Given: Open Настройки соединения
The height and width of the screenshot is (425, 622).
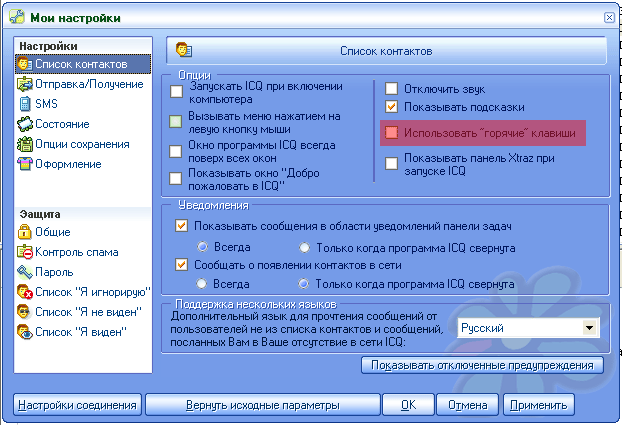Looking at the screenshot, I should pyautogui.click(x=77, y=405).
